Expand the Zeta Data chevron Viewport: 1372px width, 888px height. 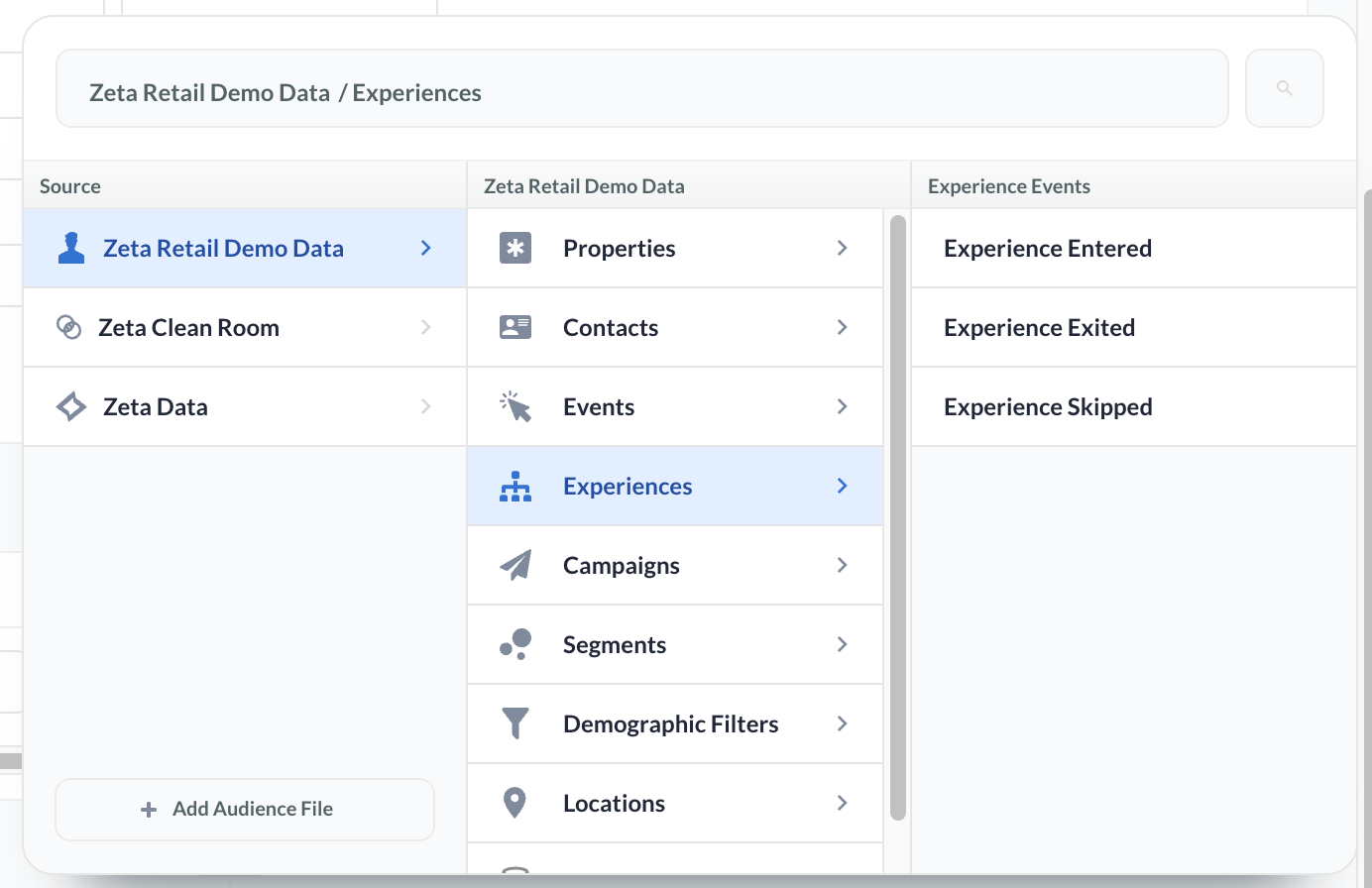(x=426, y=406)
